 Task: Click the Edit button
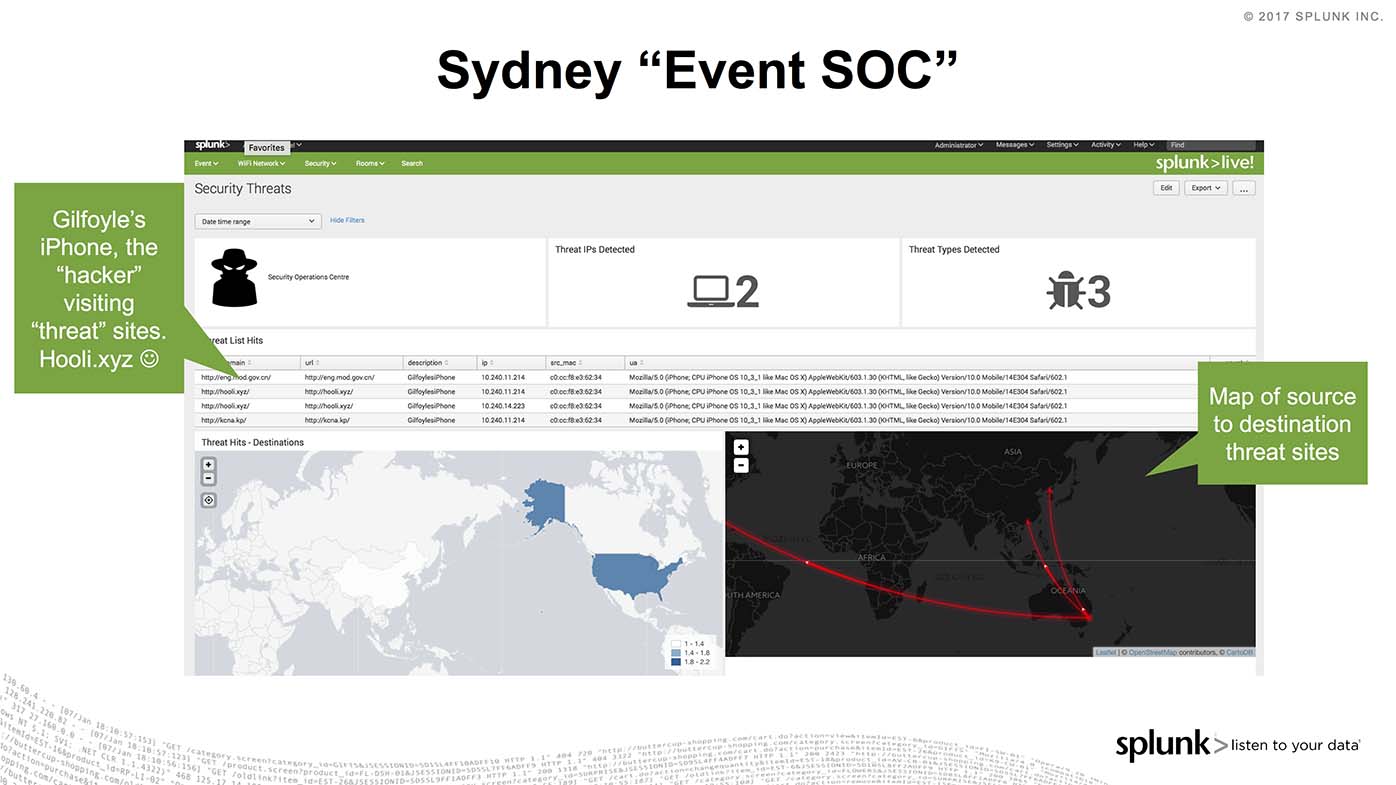(1166, 188)
